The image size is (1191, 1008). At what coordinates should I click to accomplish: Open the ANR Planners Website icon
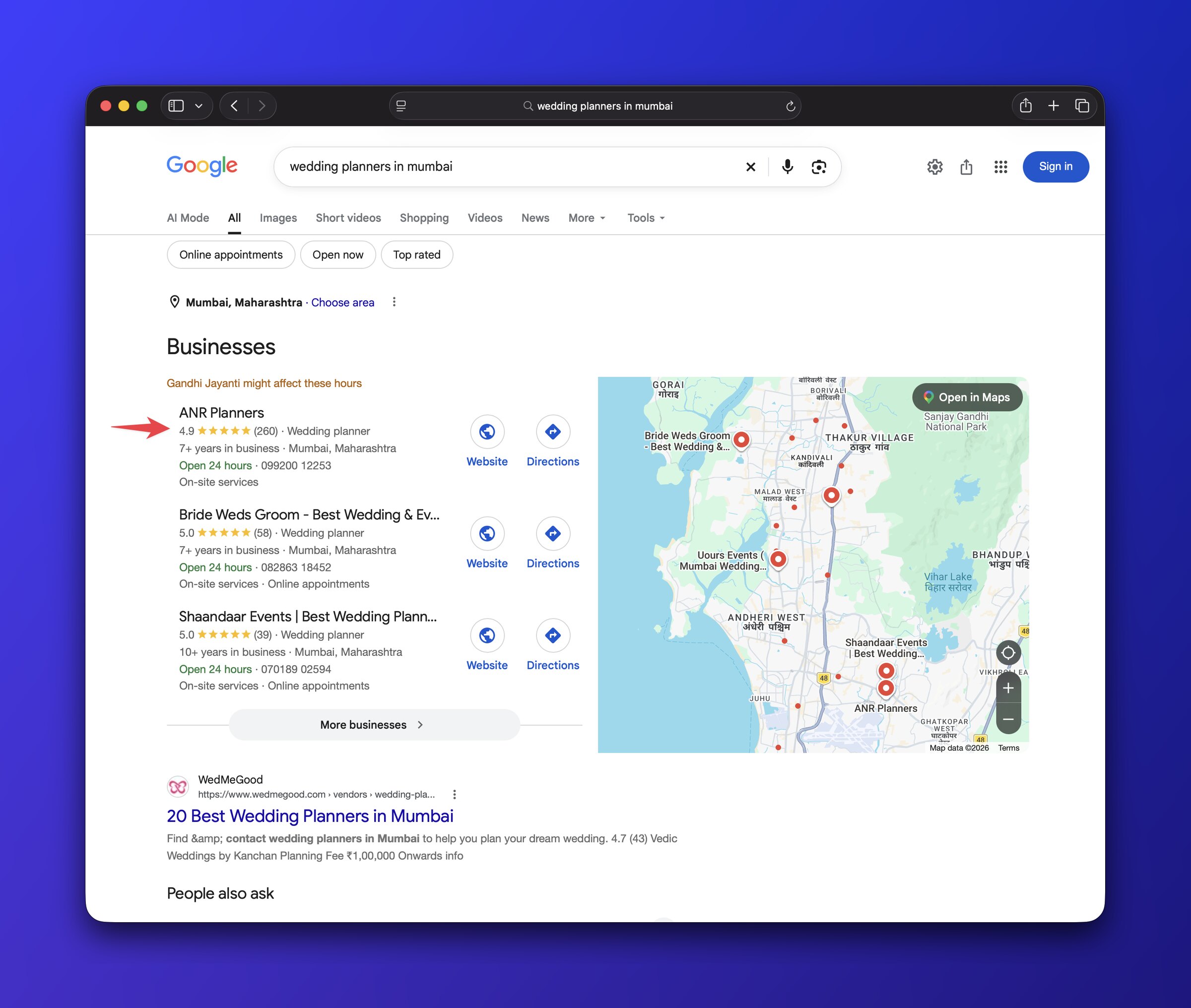point(487,432)
